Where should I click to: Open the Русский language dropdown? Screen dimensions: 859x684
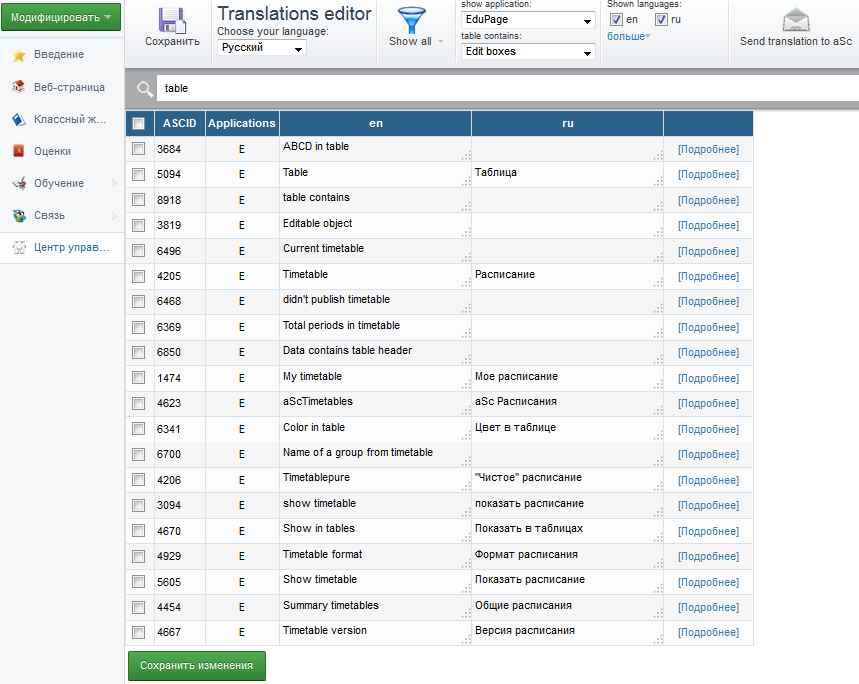click(262, 48)
